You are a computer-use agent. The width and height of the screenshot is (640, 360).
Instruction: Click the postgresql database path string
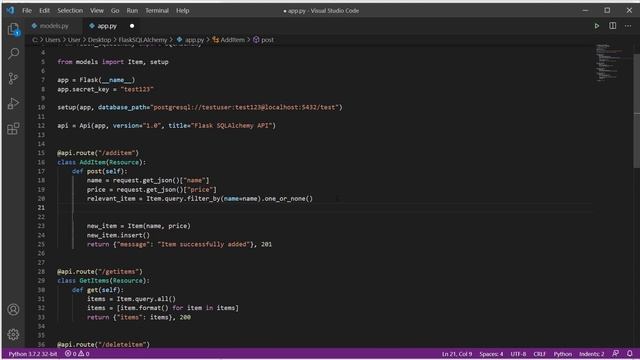point(245,107)
